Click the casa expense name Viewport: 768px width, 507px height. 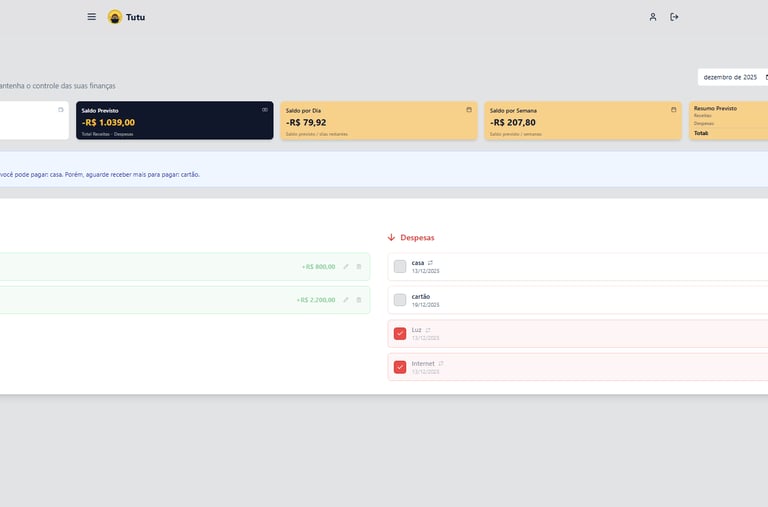418,263
